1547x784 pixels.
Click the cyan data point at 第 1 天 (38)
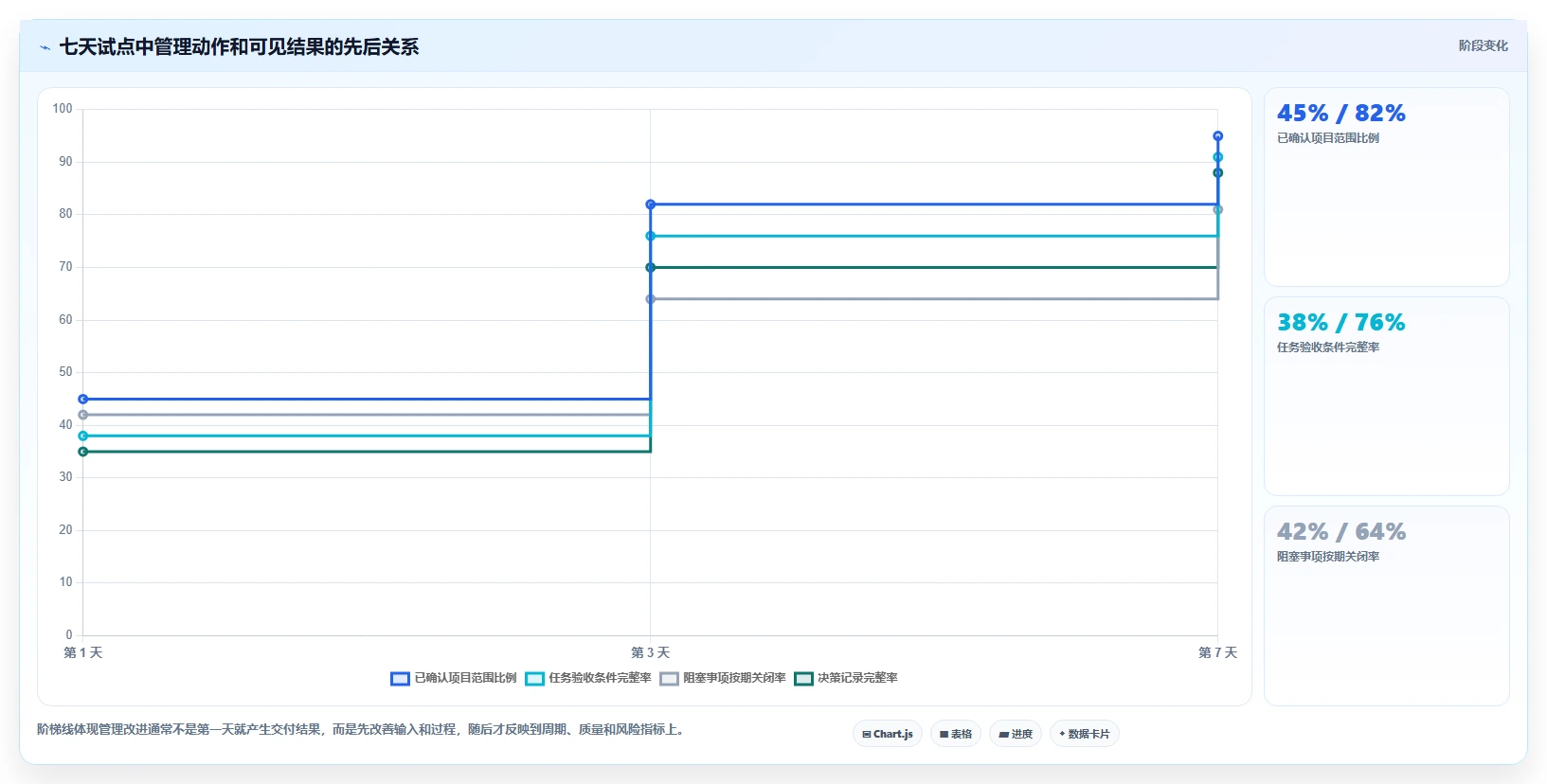pos(83,436)
